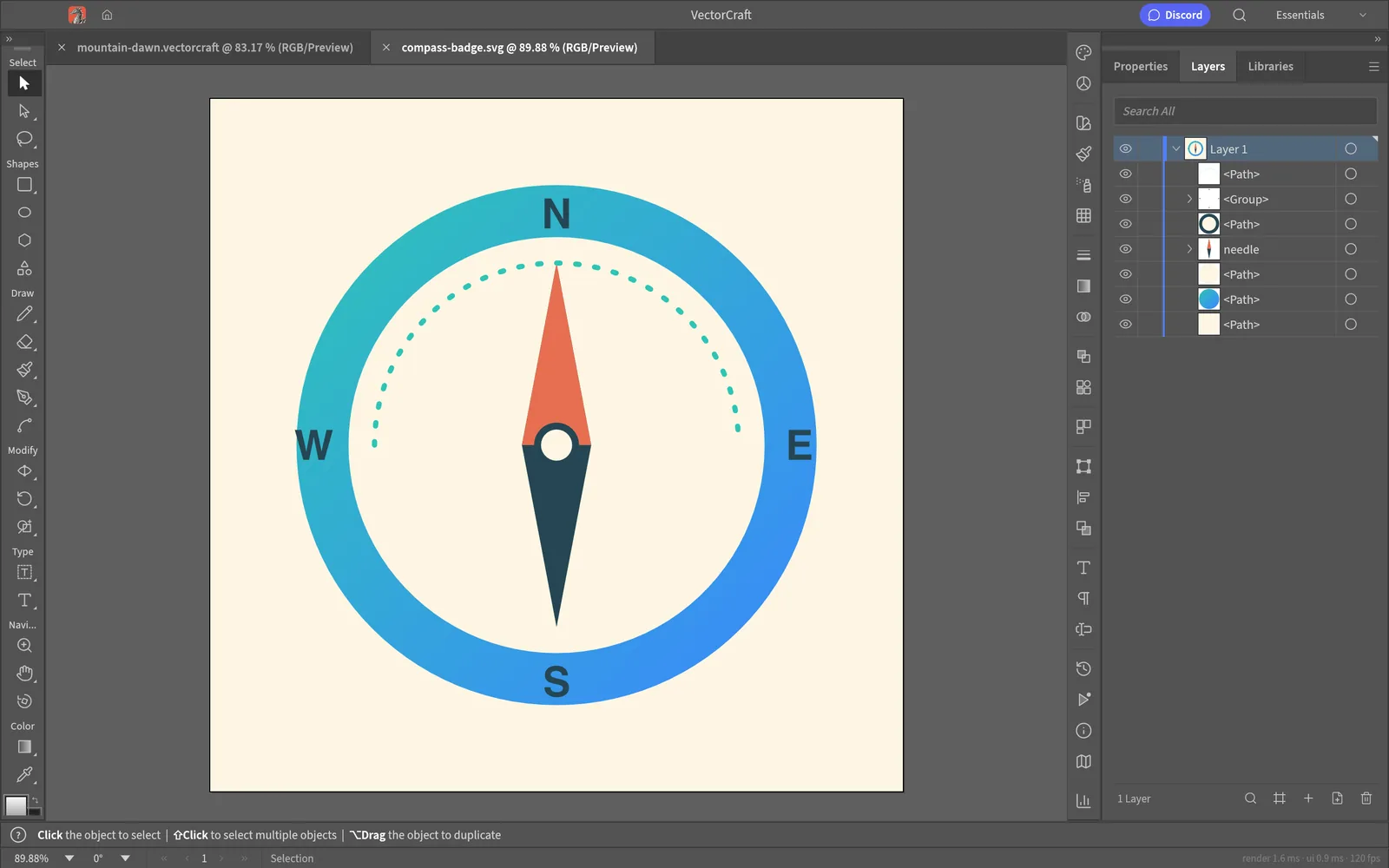The height and width of the screenshot is (868, 1389).
Task: Open the Info panel icon
Action: click(x=1083, y=731)
